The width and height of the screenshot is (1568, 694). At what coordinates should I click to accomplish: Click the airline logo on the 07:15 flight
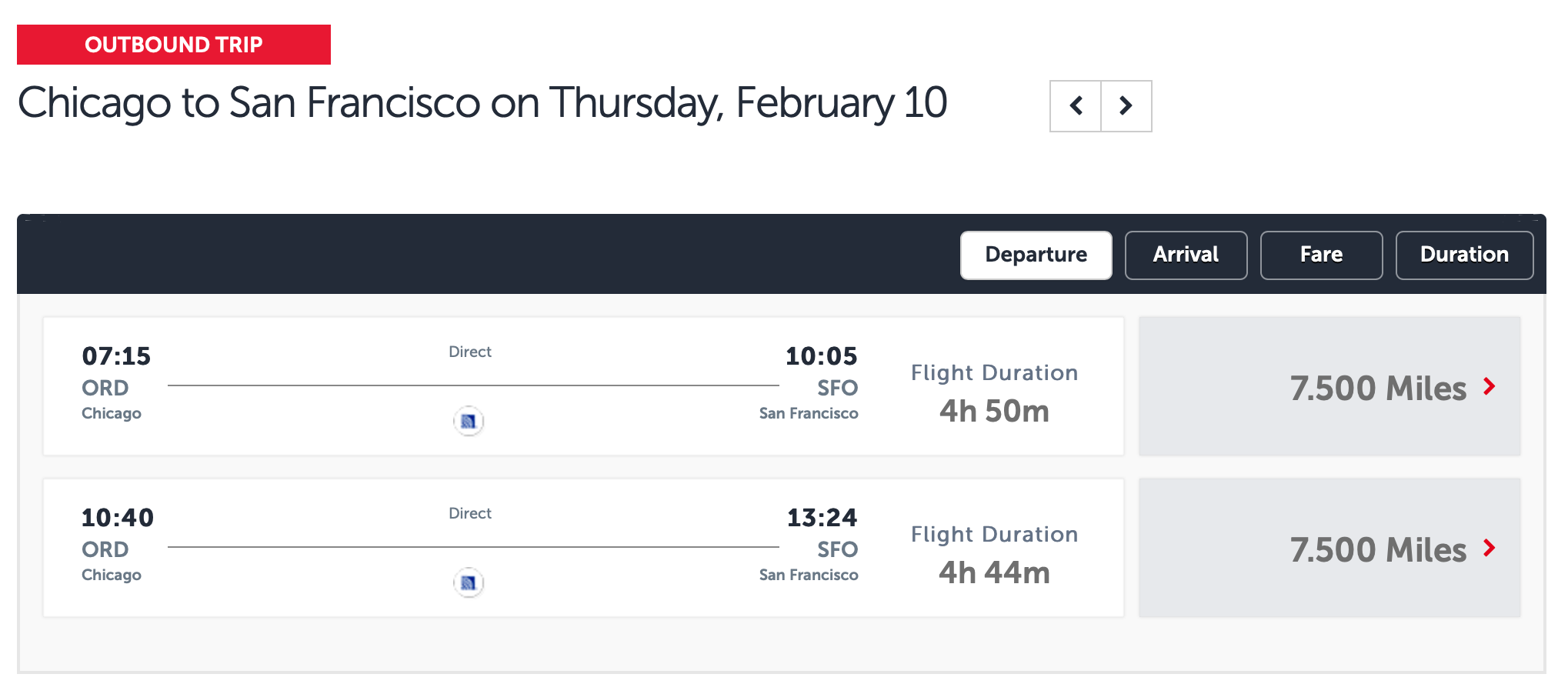(469, 421)
